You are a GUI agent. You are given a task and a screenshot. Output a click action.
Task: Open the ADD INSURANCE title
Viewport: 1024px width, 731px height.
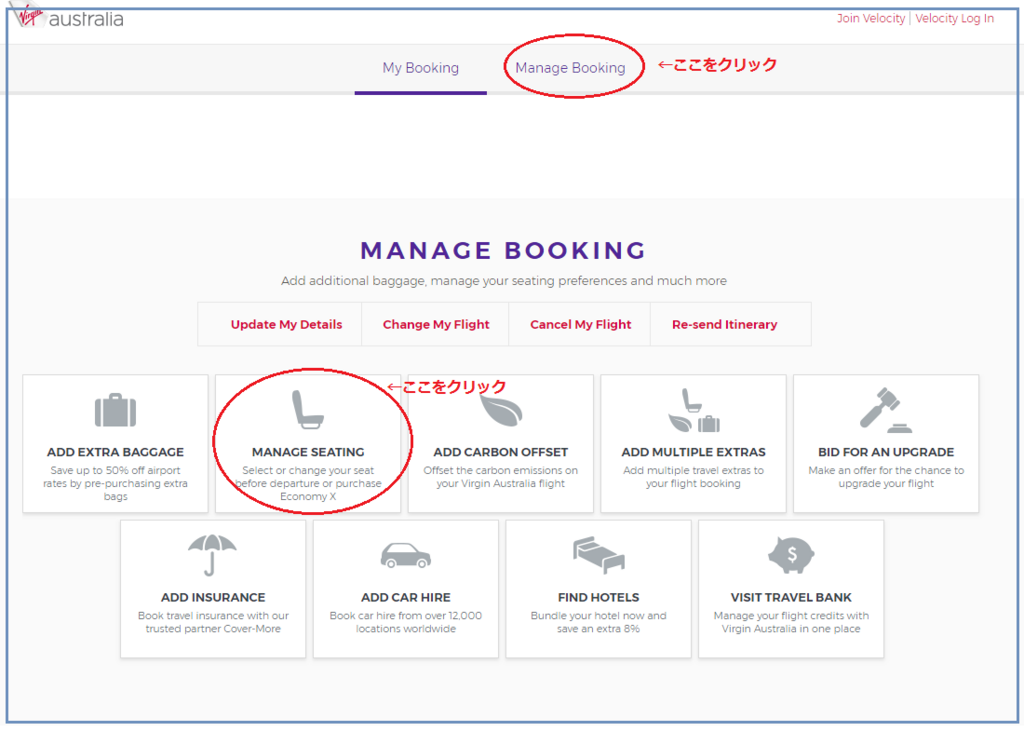click(x=213, y=598)
